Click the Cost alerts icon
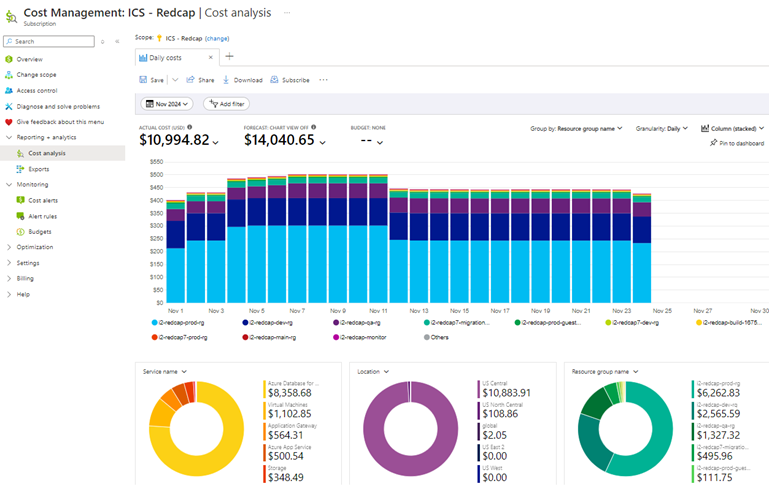This screenshot has height=489, width=769. click(20, 200)
